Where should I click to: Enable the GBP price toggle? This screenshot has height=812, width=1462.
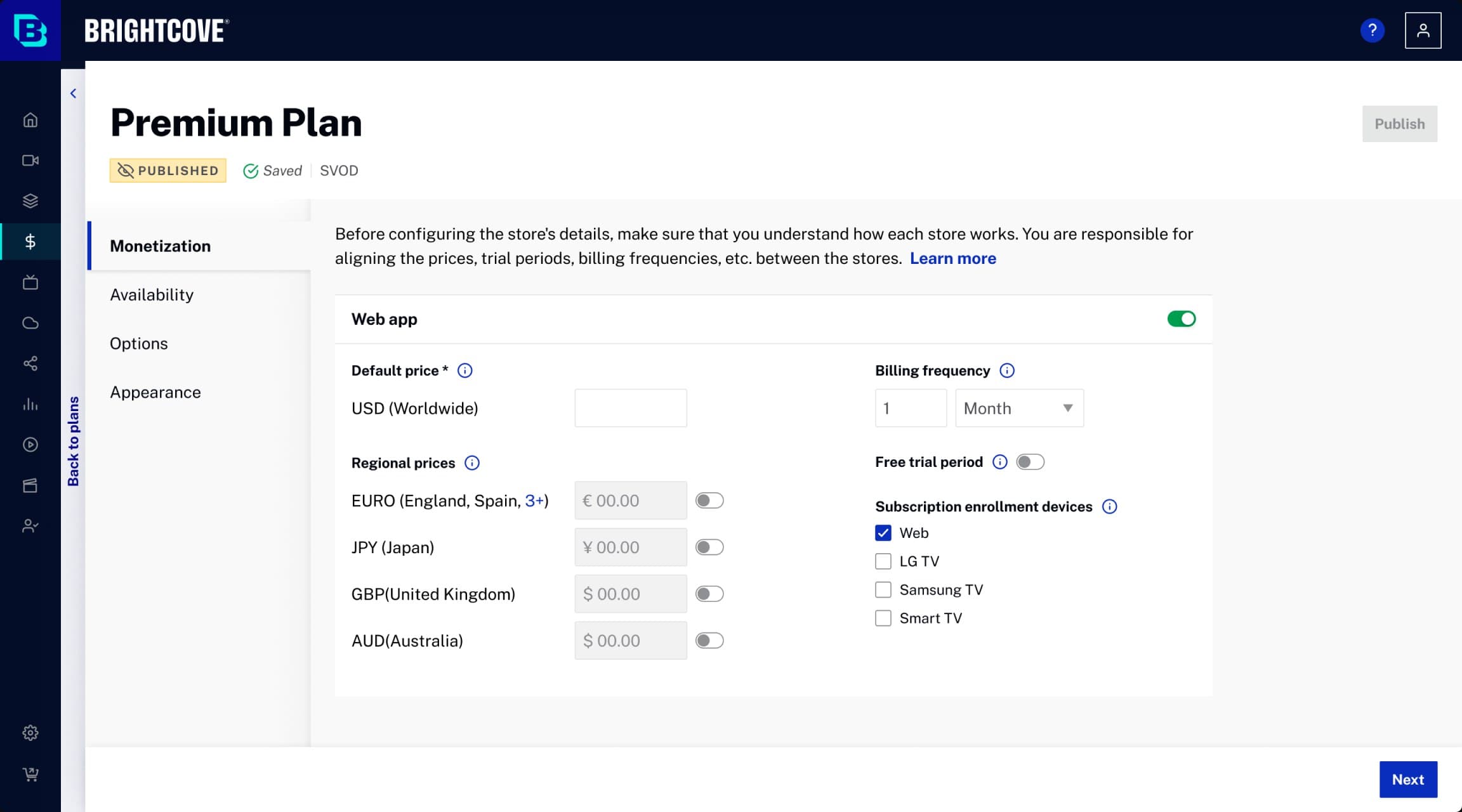point(709,594)
